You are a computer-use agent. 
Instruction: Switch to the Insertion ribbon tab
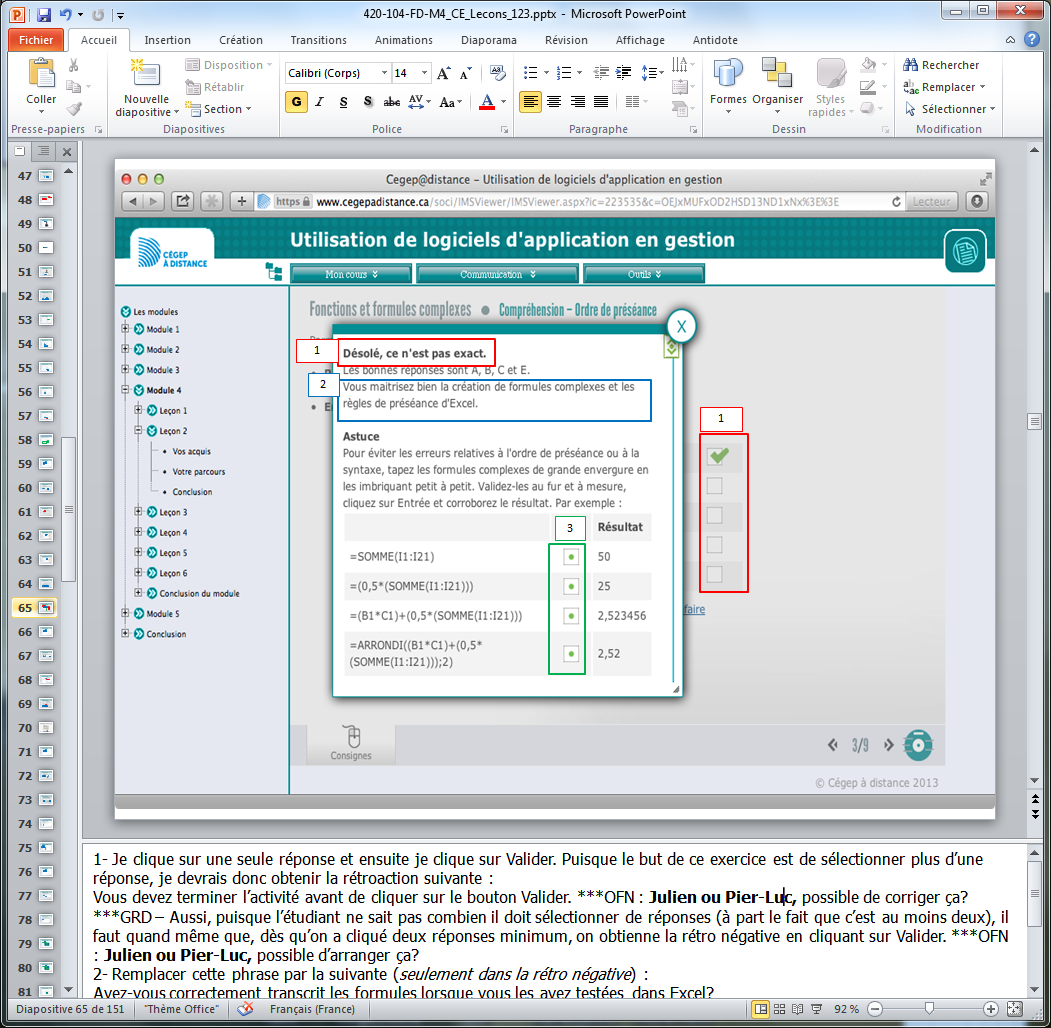point(167,40)
